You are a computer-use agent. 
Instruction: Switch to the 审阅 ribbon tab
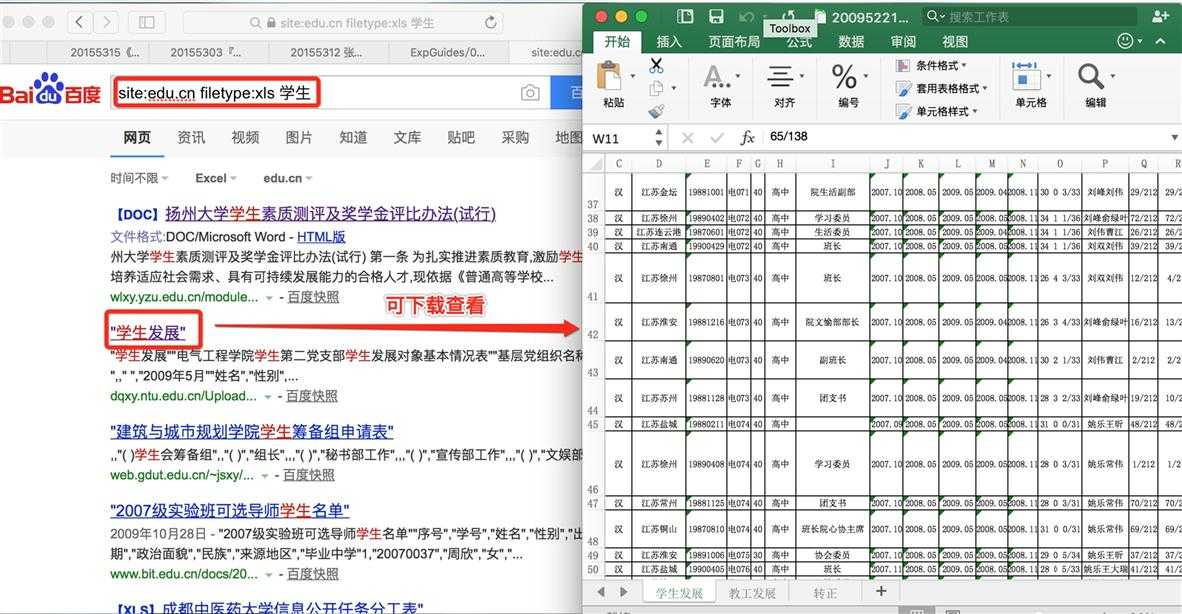[x=903, y=42]
